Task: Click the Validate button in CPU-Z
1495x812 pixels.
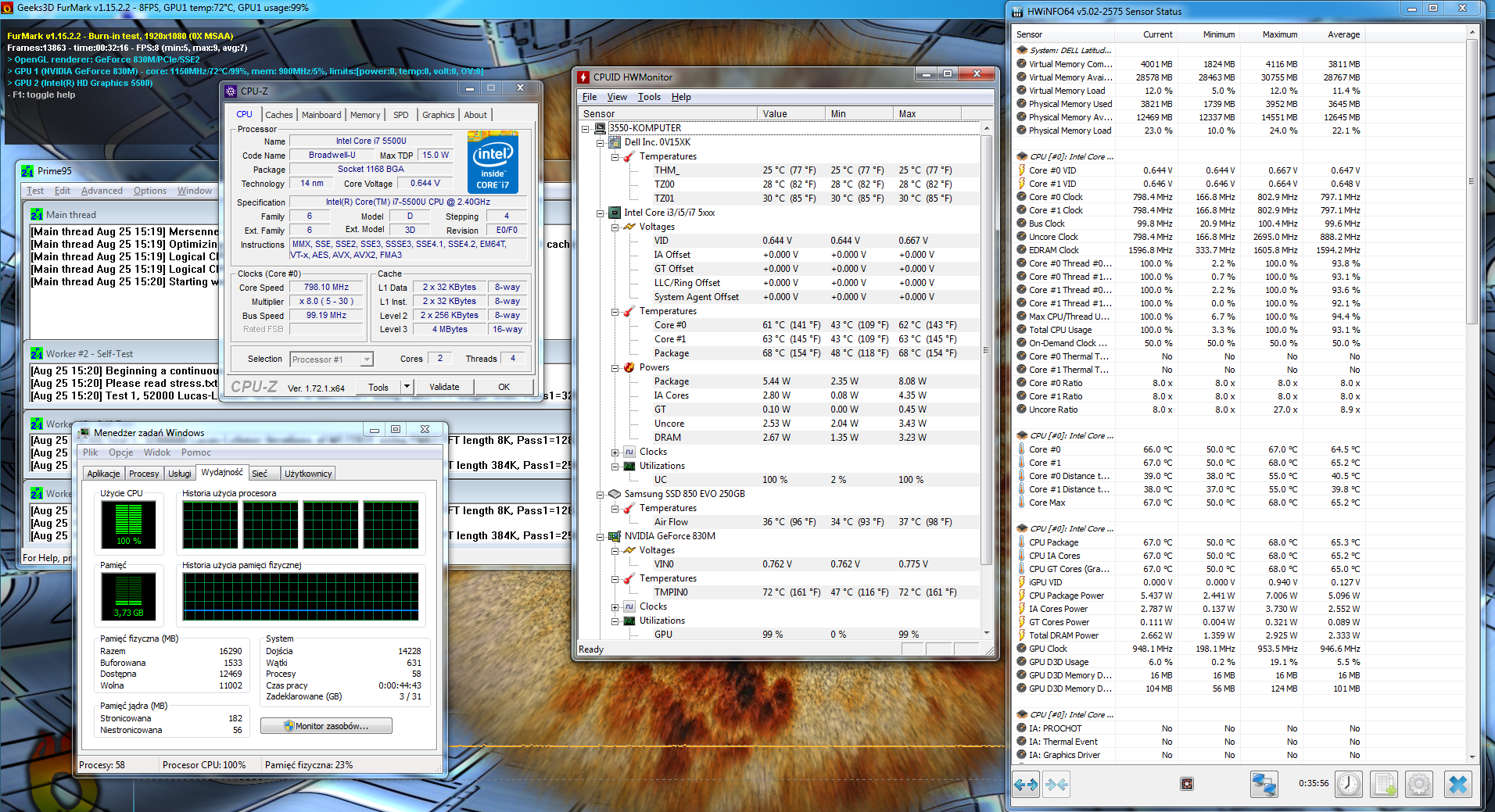Action: [x=444, y=387]
